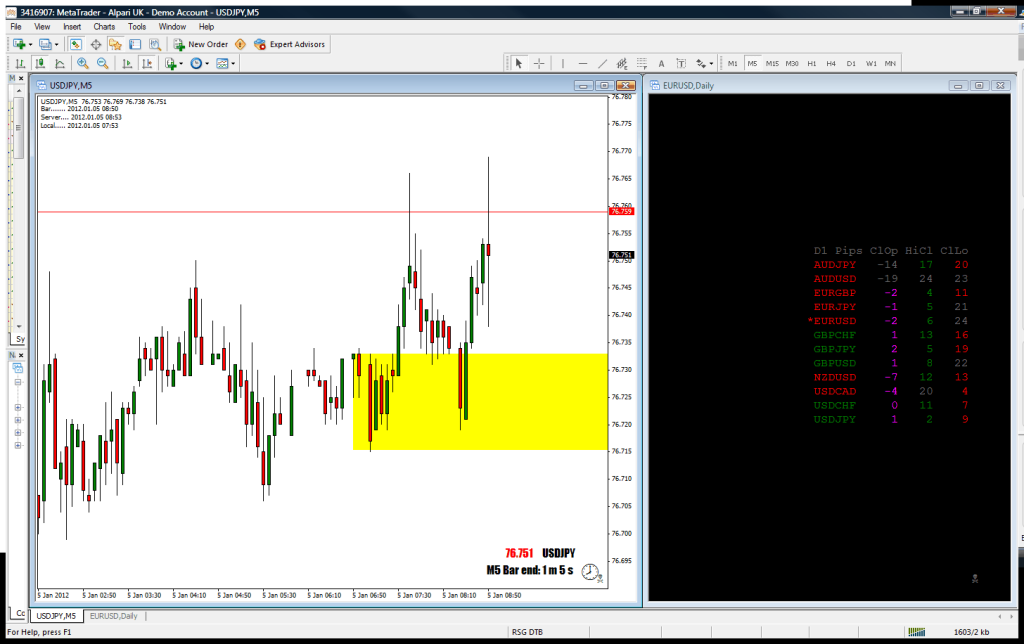Screen dimensions: 1024x644
Task: Click RSG DTB in status bar
Action: click(x=527, y=632)
